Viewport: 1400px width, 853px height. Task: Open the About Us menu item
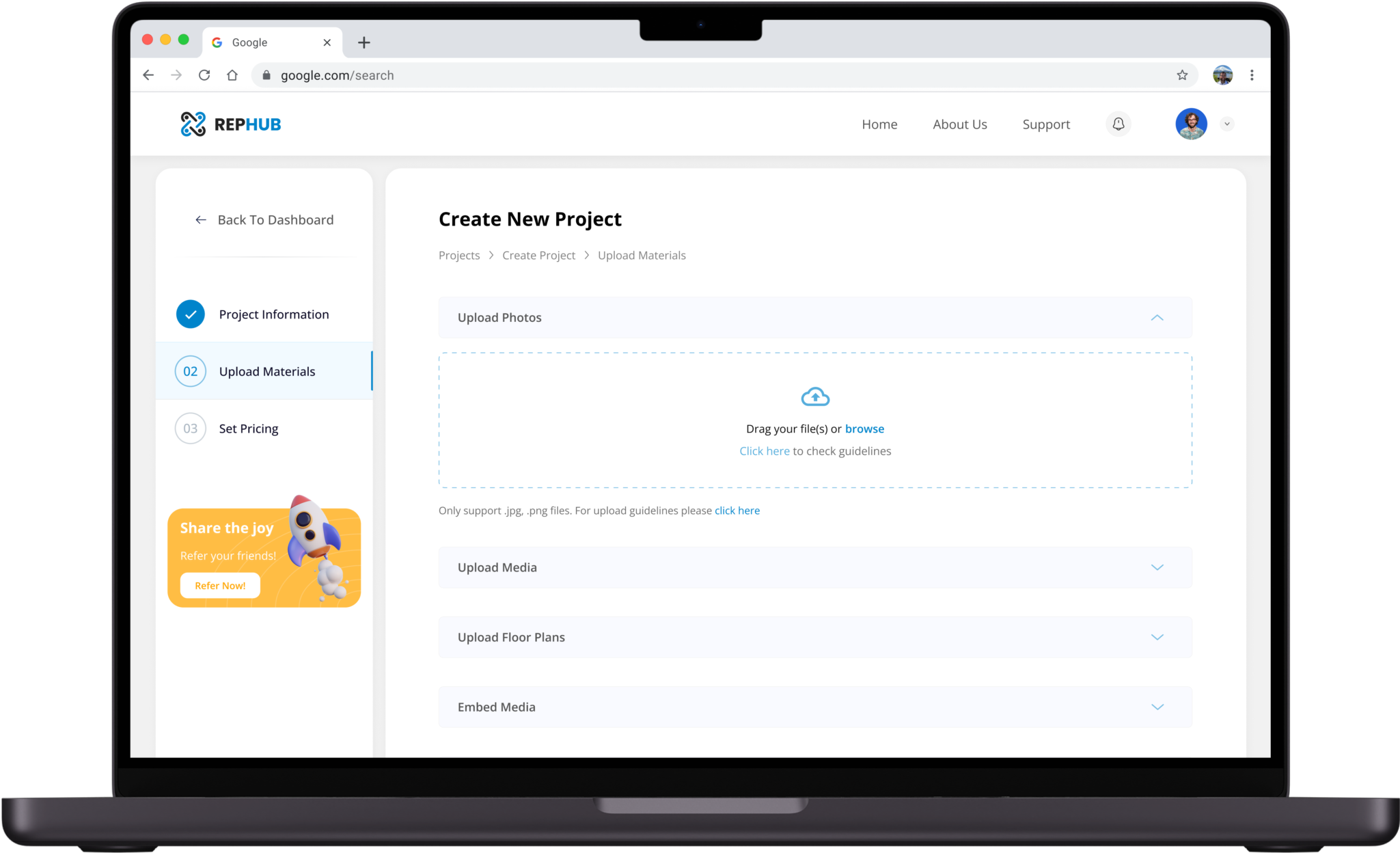(x=959, y=124)
